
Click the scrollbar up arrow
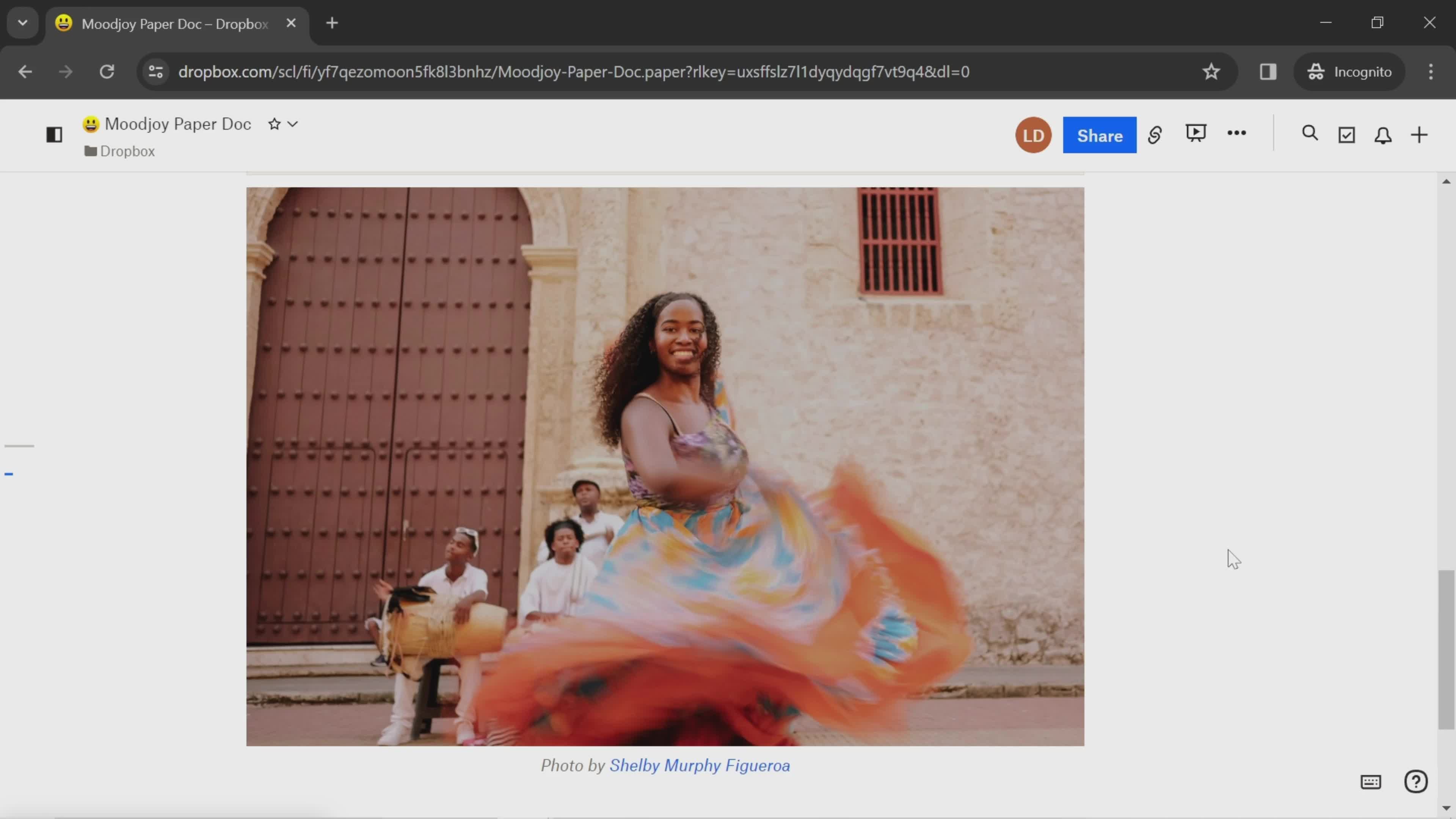tap(1446, 182)
